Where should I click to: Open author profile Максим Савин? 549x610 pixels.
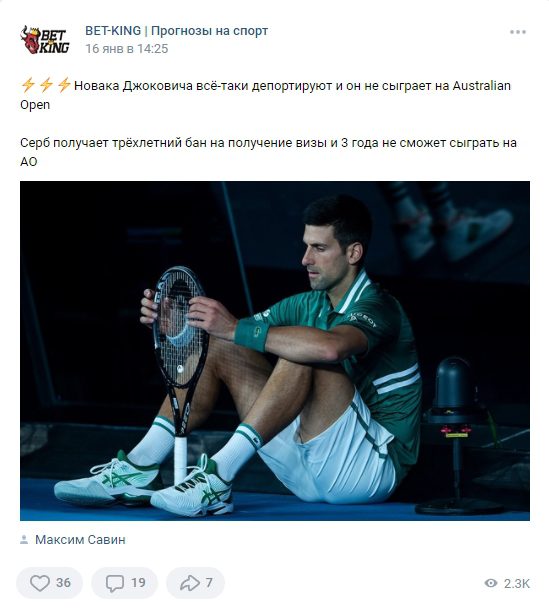pyautogui.click(x=80, y=540)
